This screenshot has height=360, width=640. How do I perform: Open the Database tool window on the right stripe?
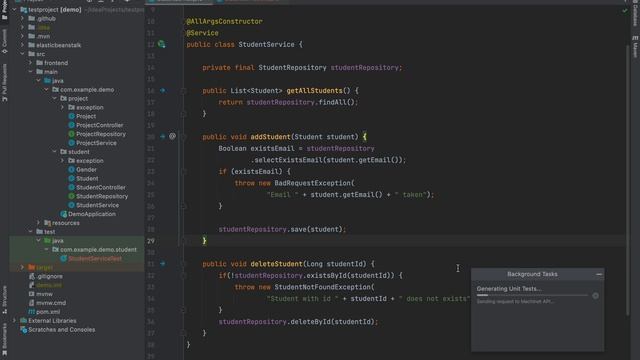click(x=635, y=14)
